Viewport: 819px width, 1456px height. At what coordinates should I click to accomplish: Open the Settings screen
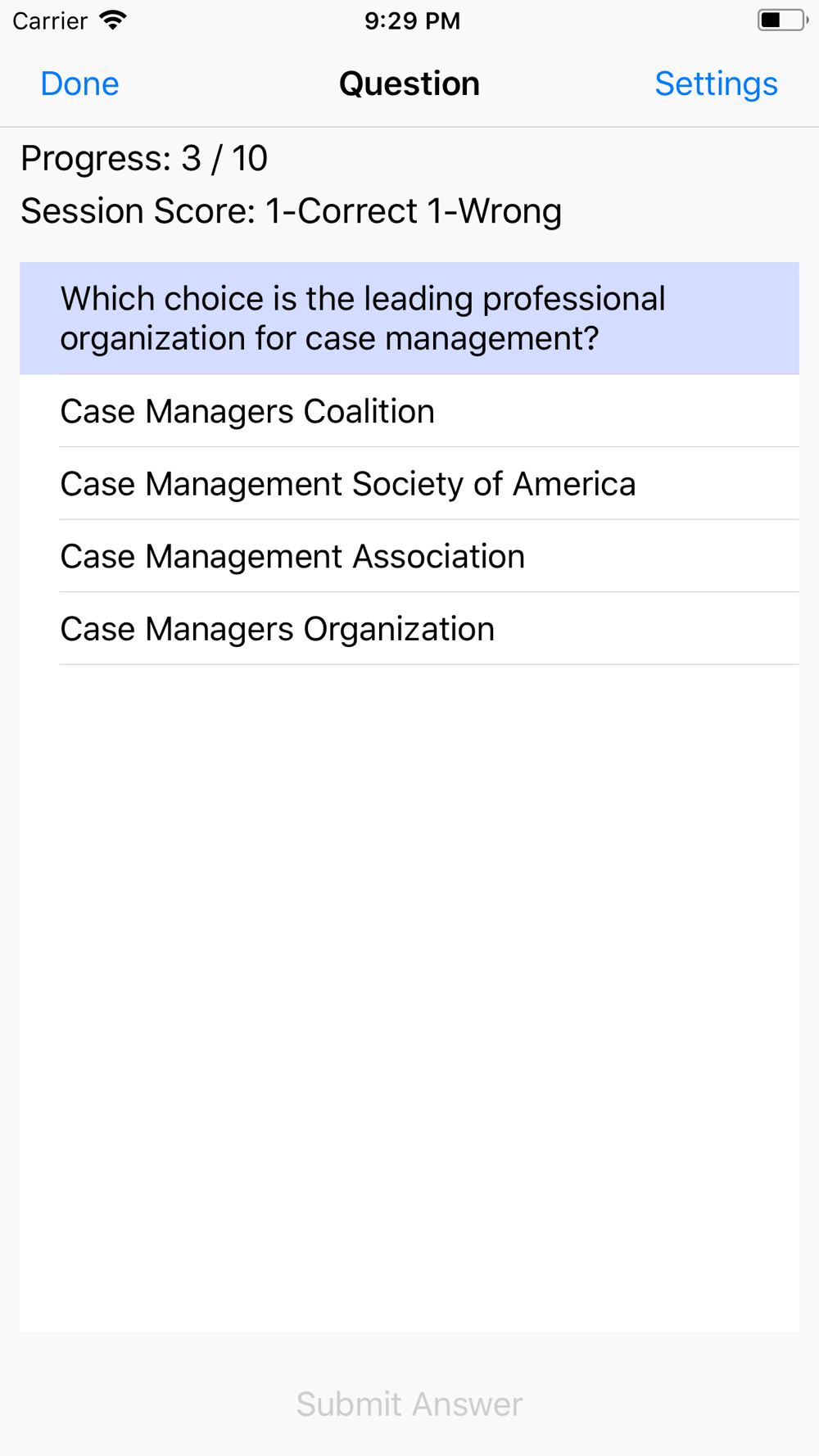716,84
